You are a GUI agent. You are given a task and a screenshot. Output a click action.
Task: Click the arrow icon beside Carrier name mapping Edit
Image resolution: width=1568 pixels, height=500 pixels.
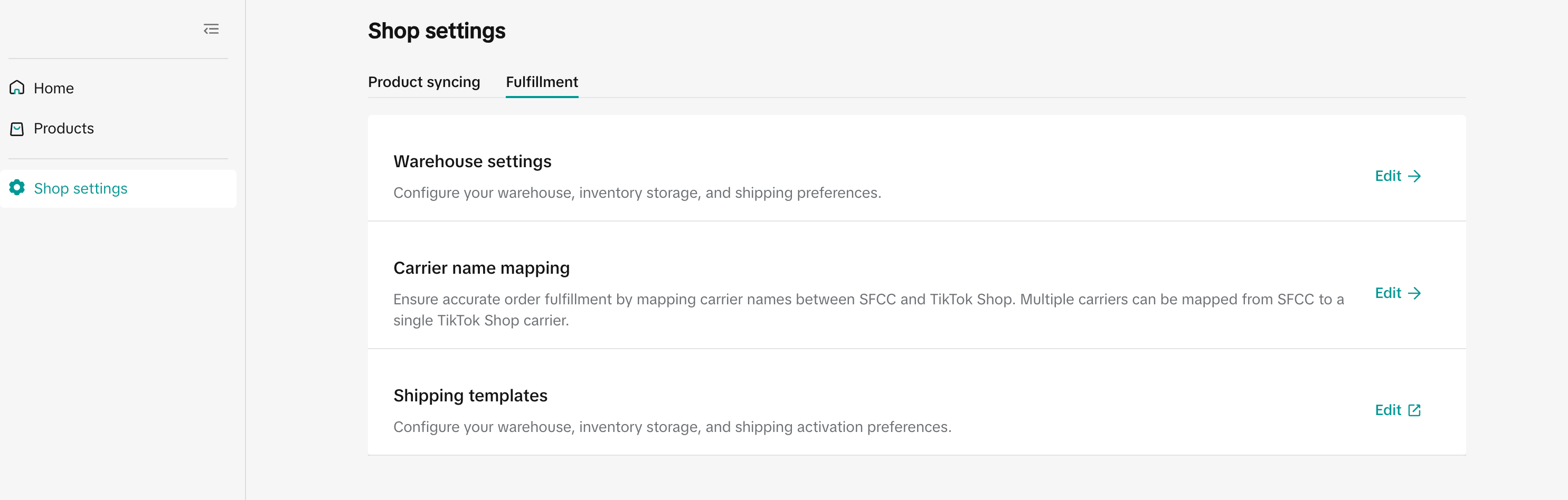click(1414, 293)
